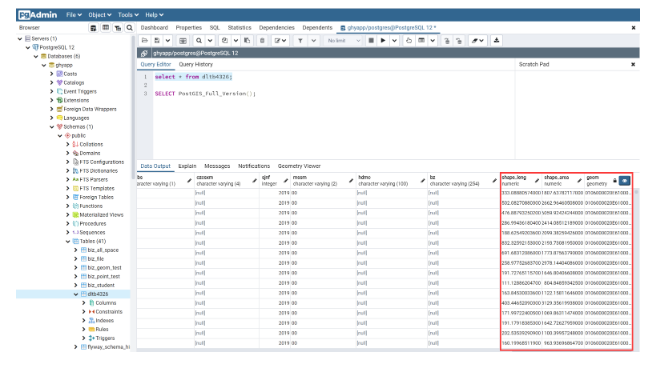Open the Messages tab
Viewport: 650px width, 365px height.
tap(217, 166)
